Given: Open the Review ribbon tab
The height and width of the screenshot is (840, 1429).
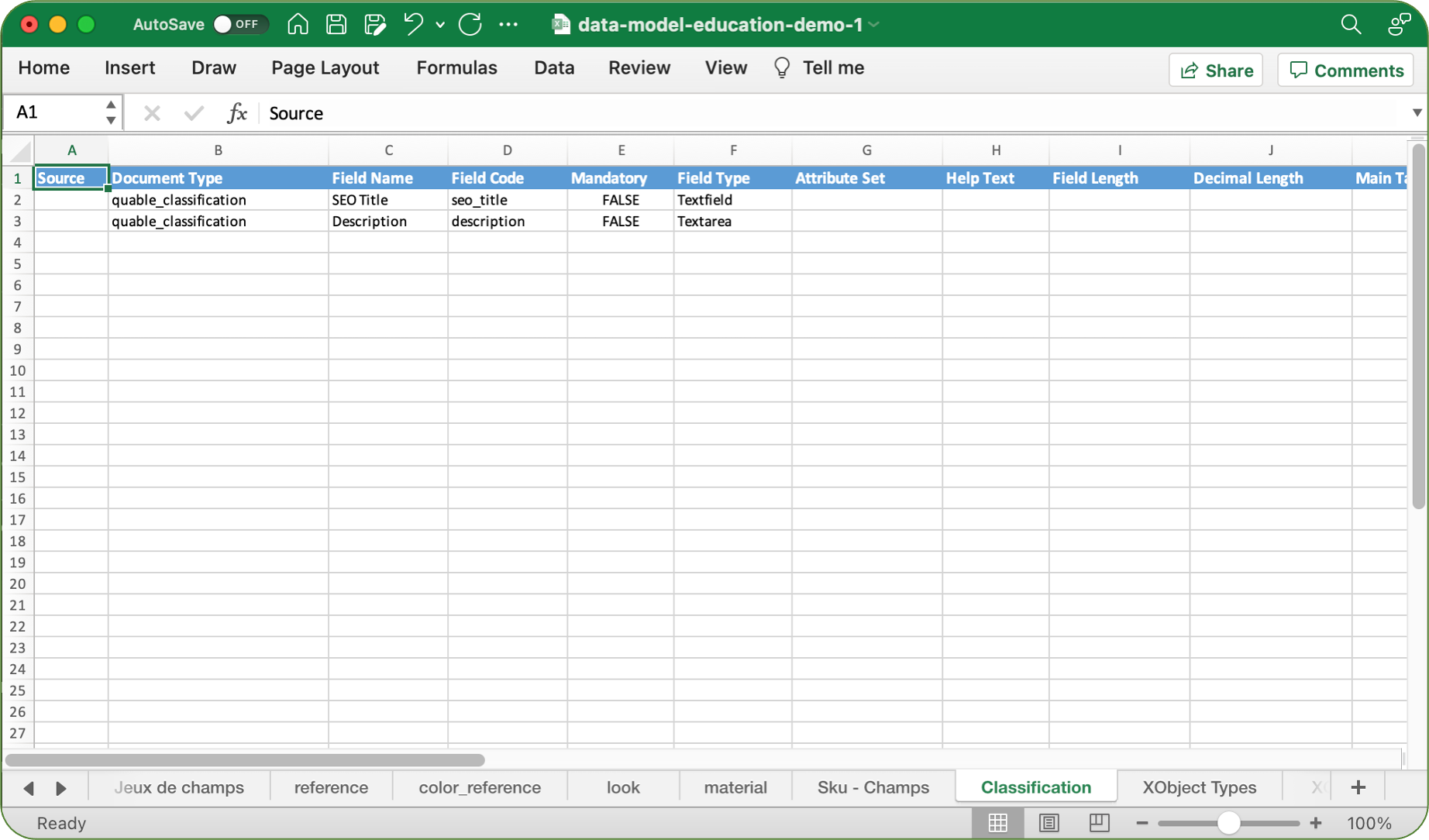Looking at the screenshot, I should point(639,68).
